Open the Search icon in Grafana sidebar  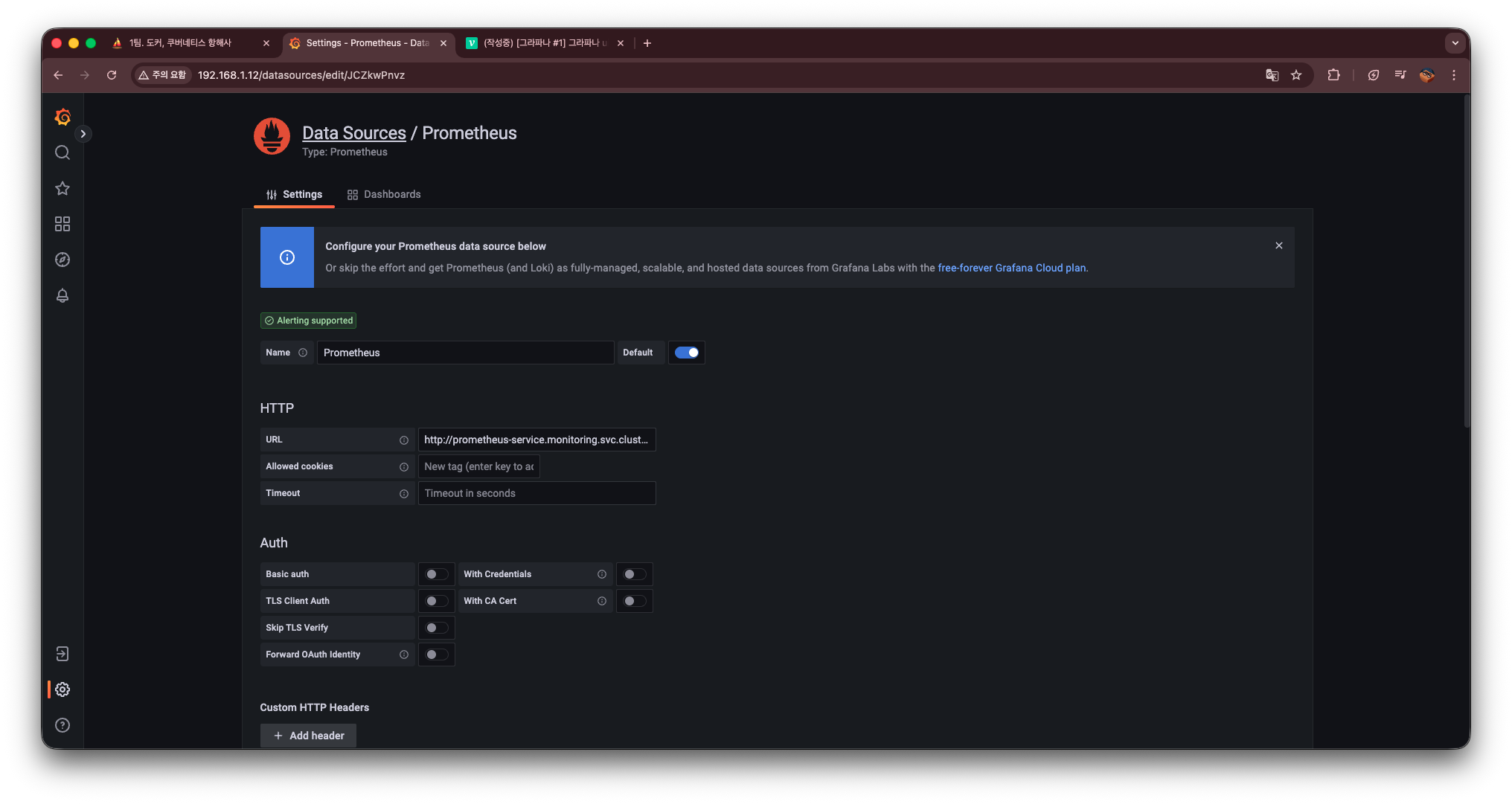[x=63, y=152]
